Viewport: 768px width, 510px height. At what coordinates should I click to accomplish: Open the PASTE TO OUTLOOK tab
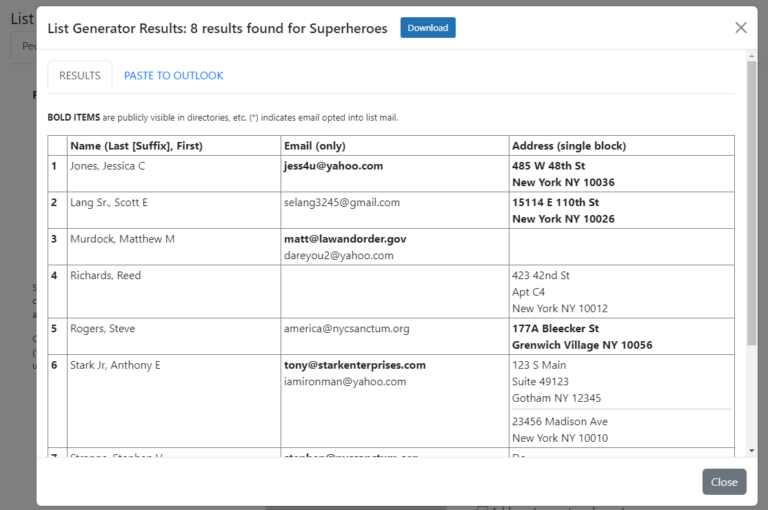[x=174, y=75]
